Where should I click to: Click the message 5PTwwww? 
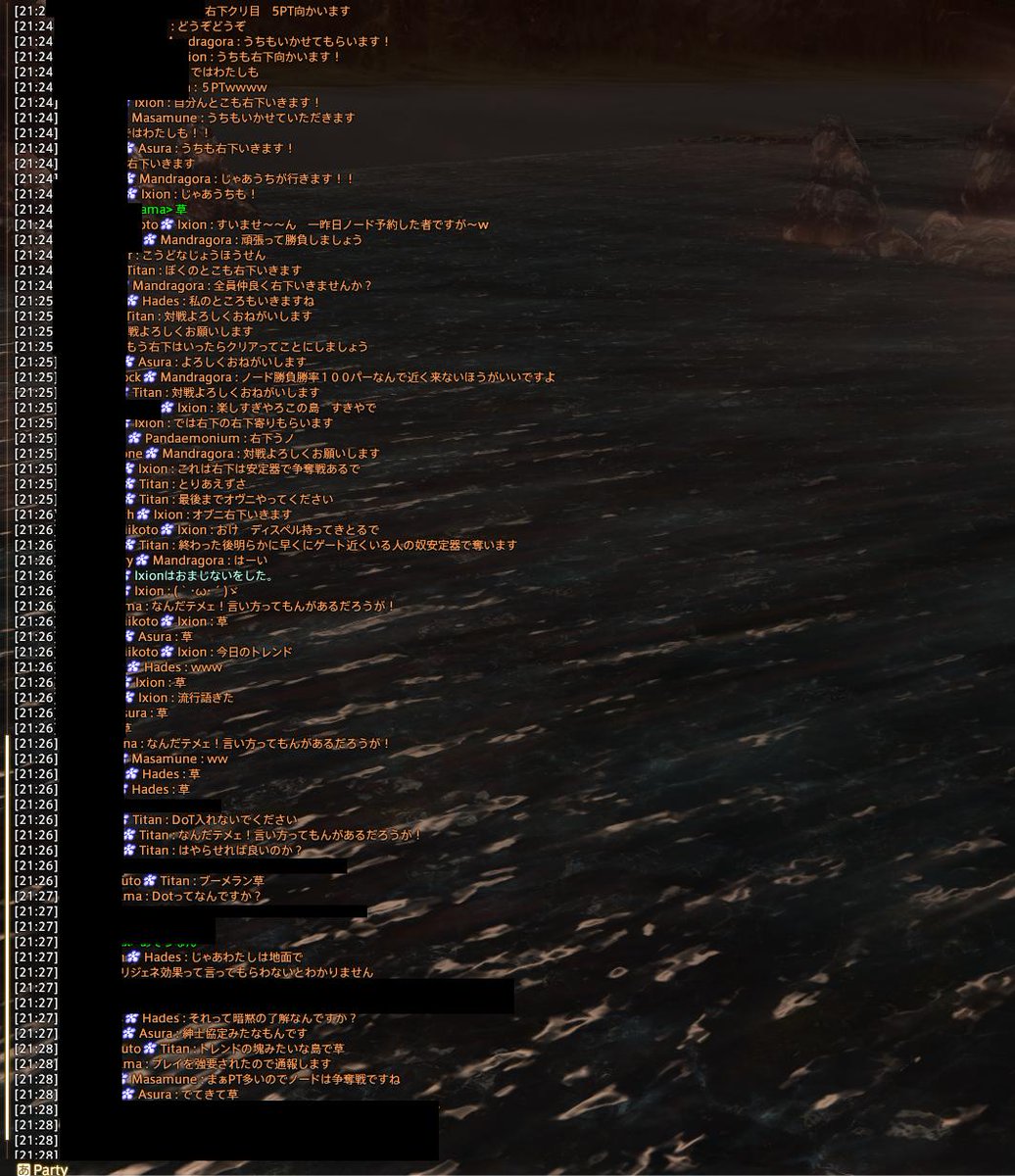click(x=231, y=87)
